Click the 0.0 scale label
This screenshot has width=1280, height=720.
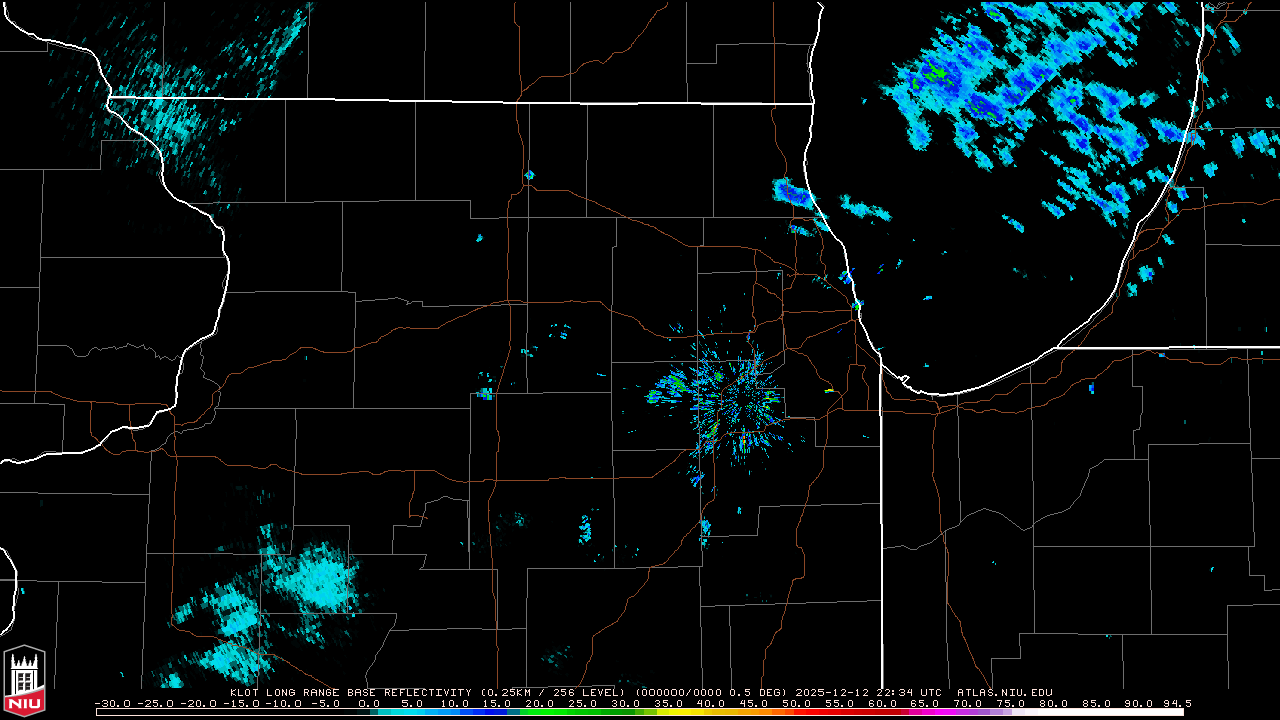pyautogui.click(x=369, y=703)
